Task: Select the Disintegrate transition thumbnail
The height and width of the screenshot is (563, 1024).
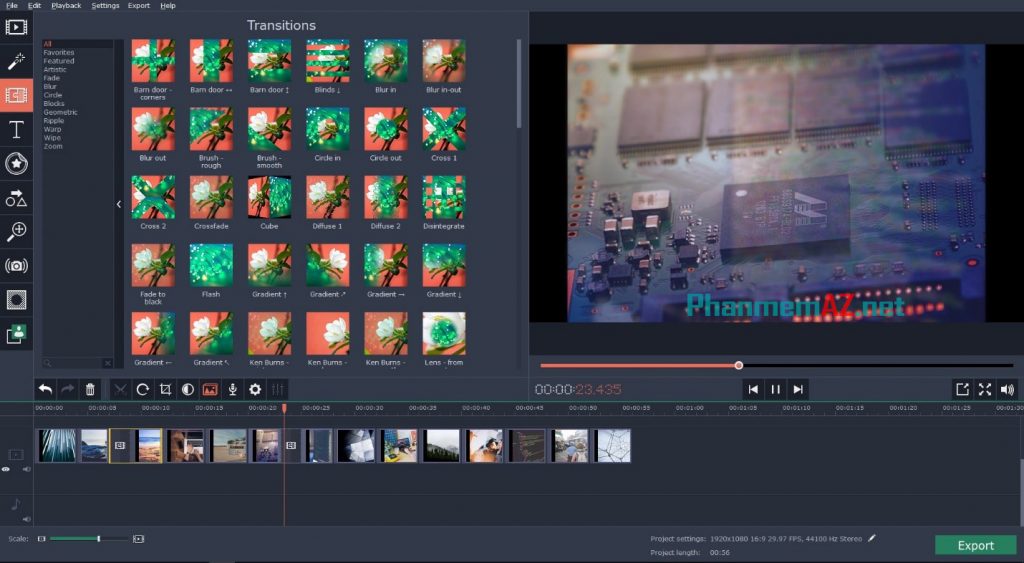Action: coord(444,197)
